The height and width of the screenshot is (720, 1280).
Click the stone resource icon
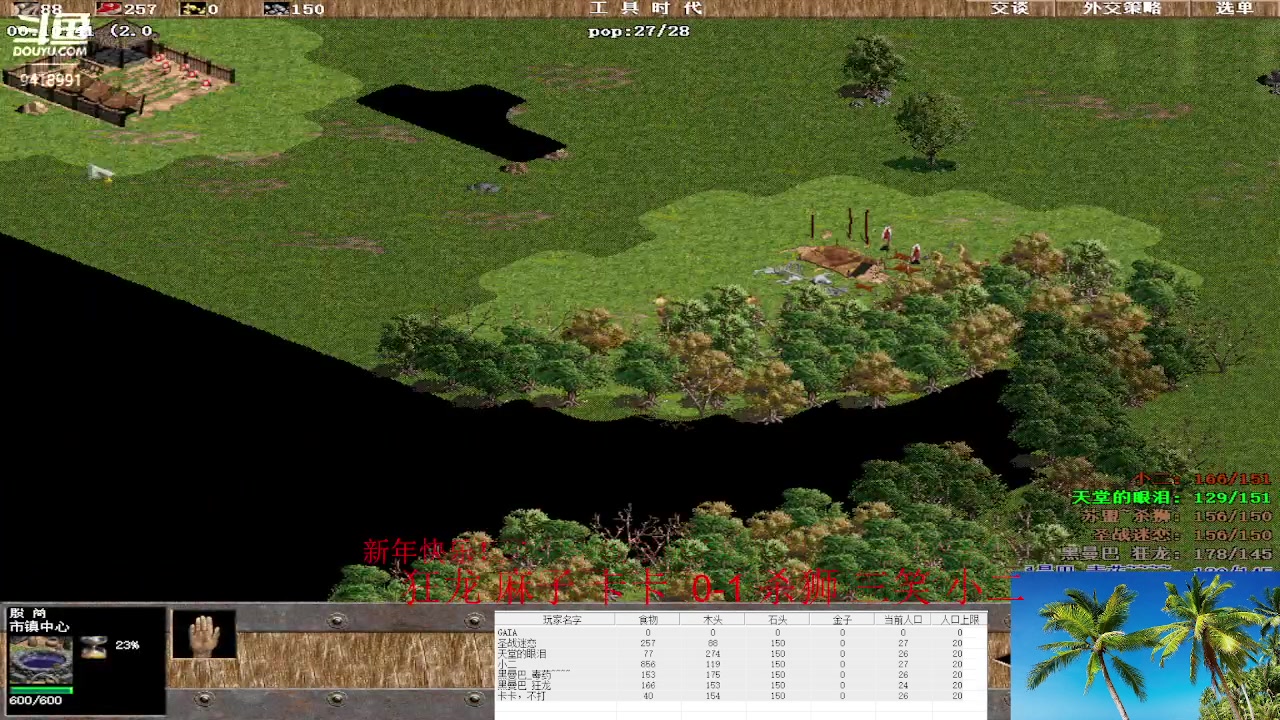275,8
